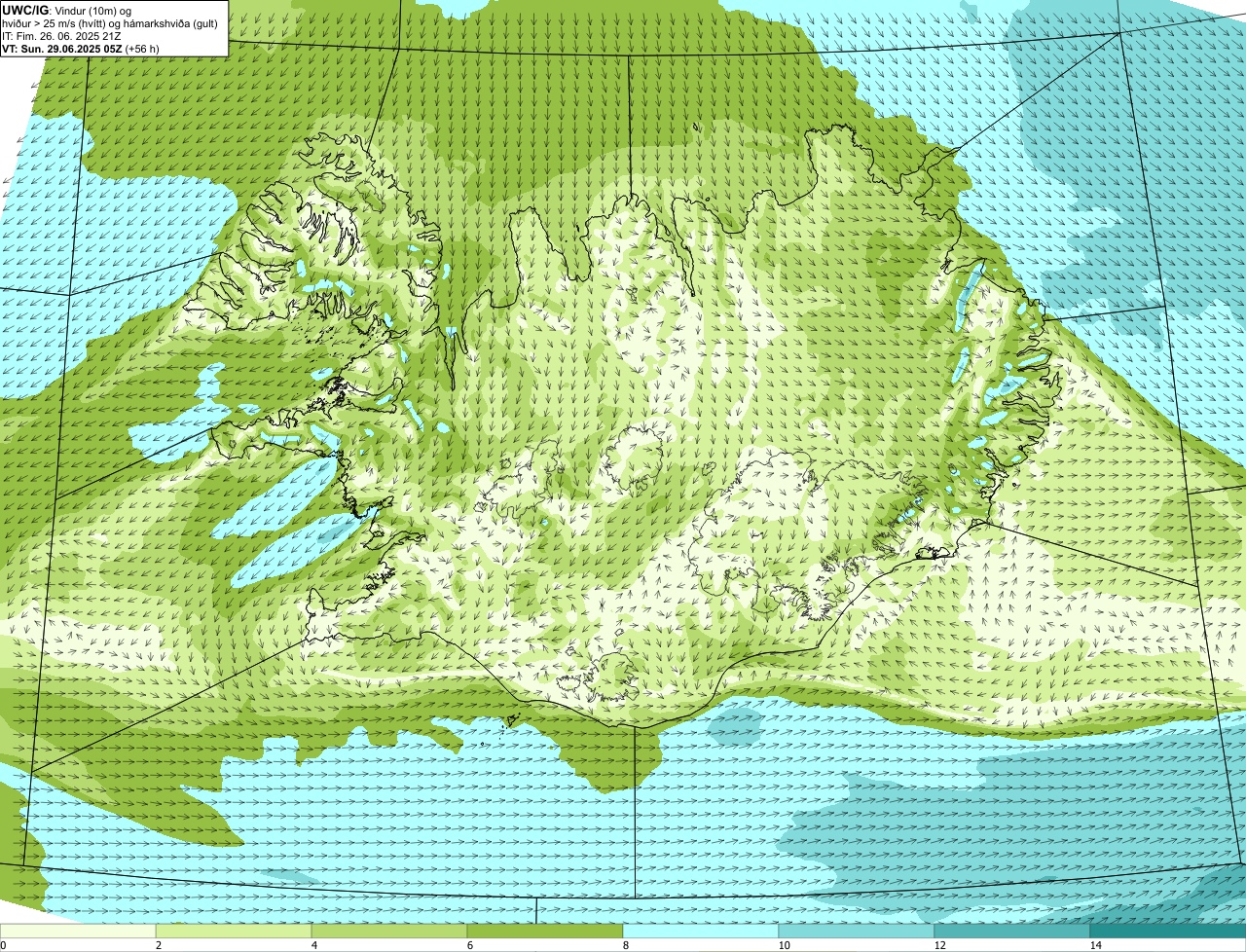Click the dark teal legend swatch above 14

[1168, 932]
